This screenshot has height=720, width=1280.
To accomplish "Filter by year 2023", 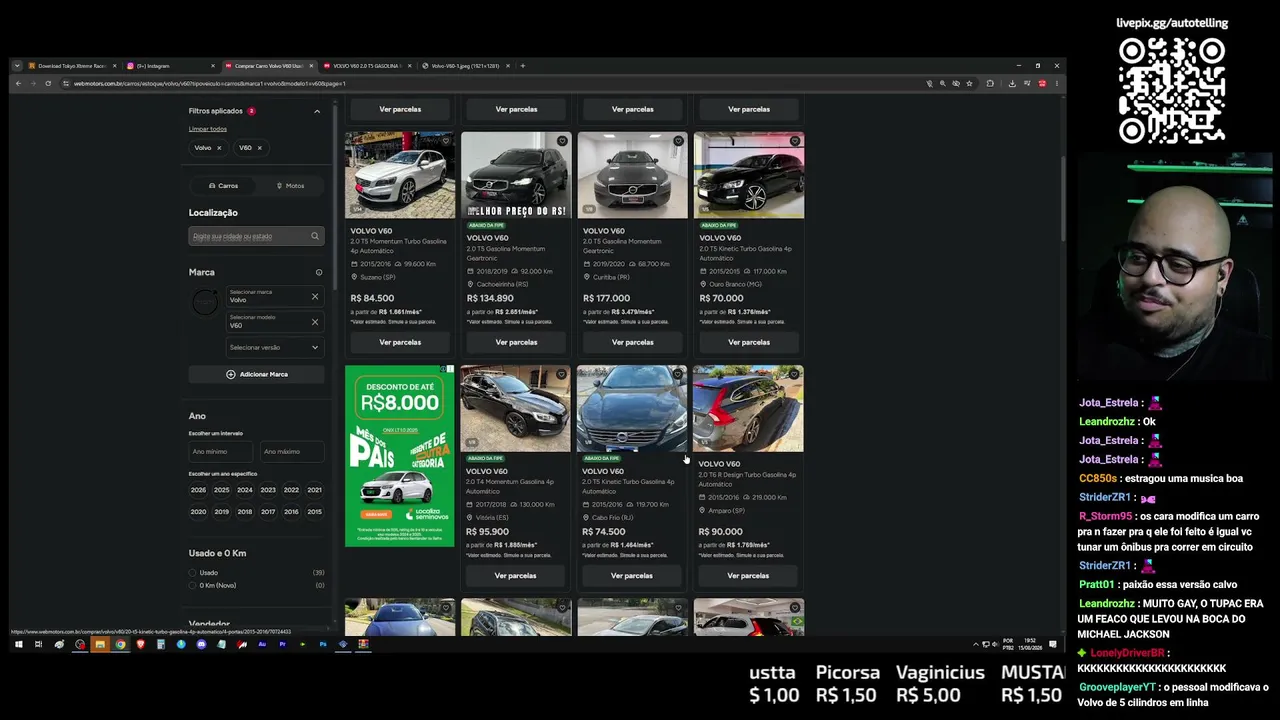I will [x=268, y=490].
